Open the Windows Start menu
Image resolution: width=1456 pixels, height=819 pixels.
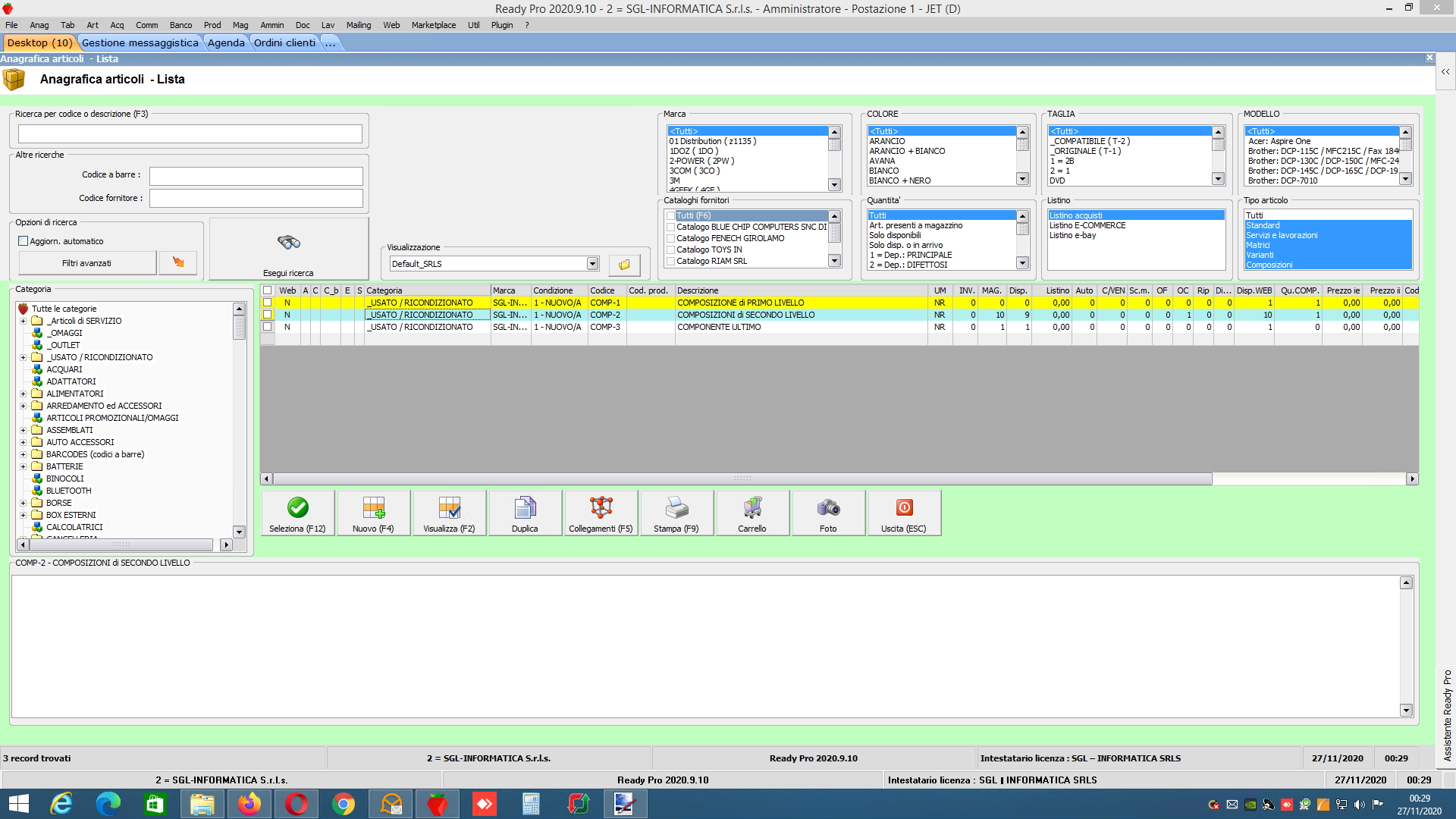[18, 804]
